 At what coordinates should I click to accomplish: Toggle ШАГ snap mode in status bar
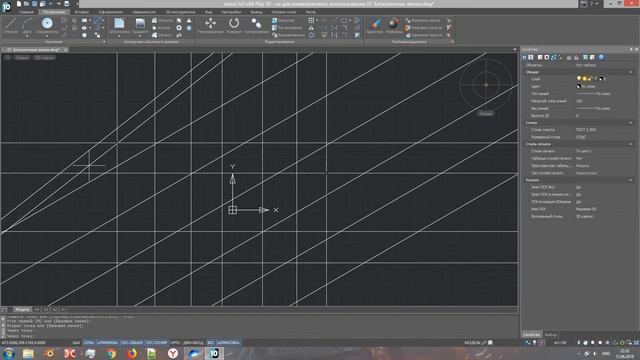[76, 343]
